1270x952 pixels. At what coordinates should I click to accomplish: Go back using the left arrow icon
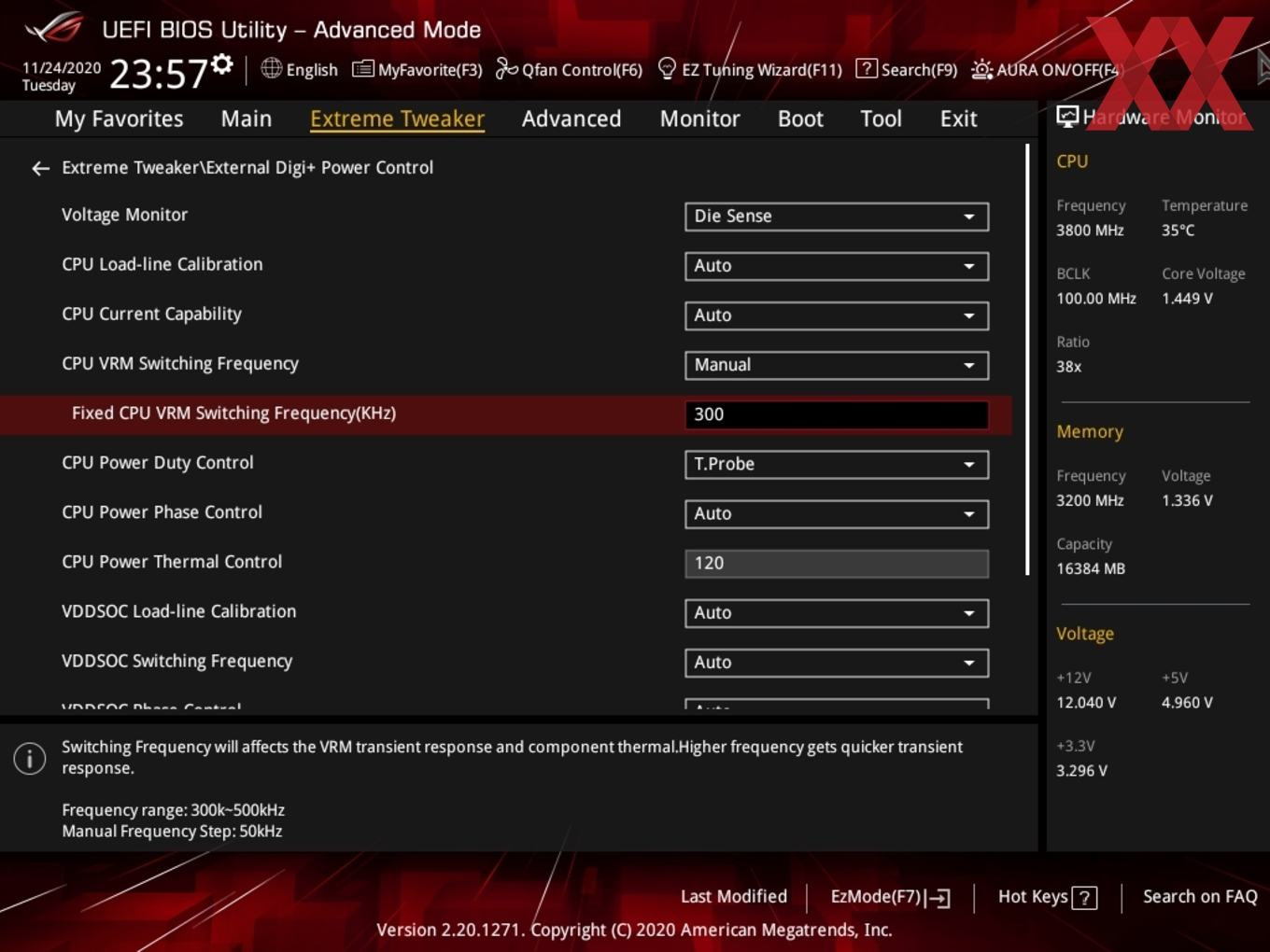tap(40, 168)
